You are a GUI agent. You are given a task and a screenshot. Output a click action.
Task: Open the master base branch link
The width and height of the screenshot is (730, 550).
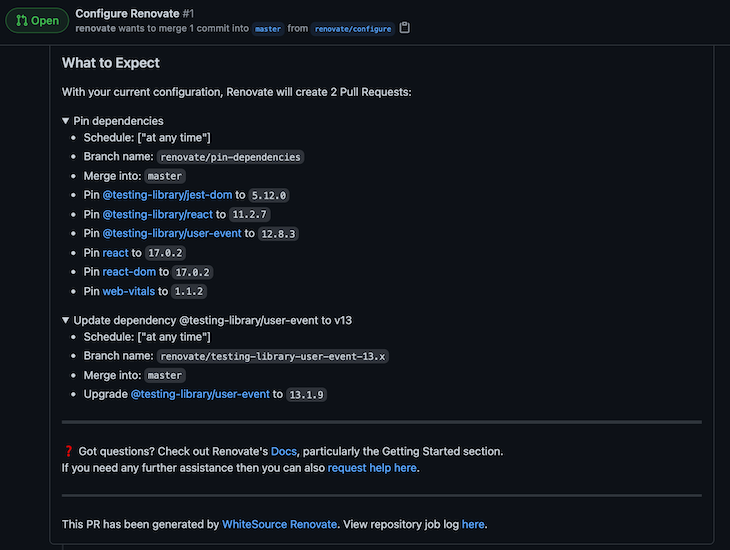click(268, 29)
